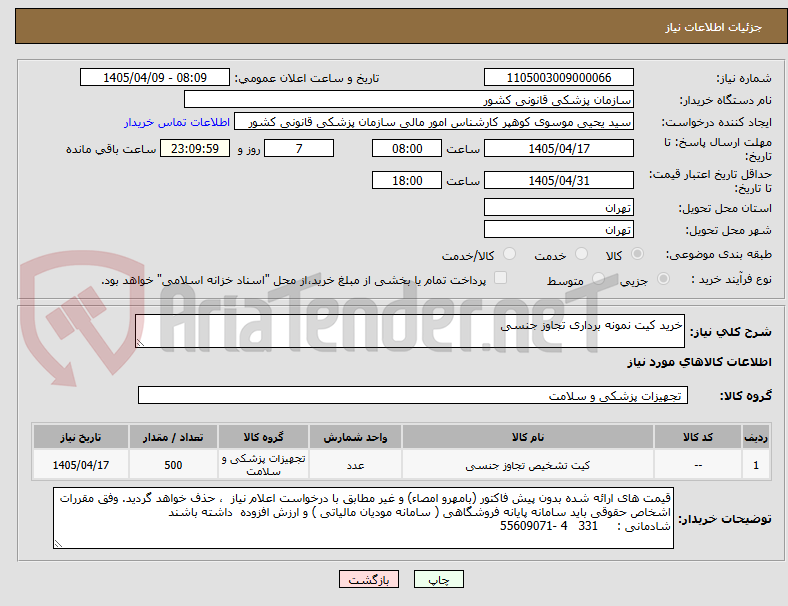Click delivery province field تهران
The width and height of the screenshot is (788, 606).
pyautogui.click(x=559, y=207)
